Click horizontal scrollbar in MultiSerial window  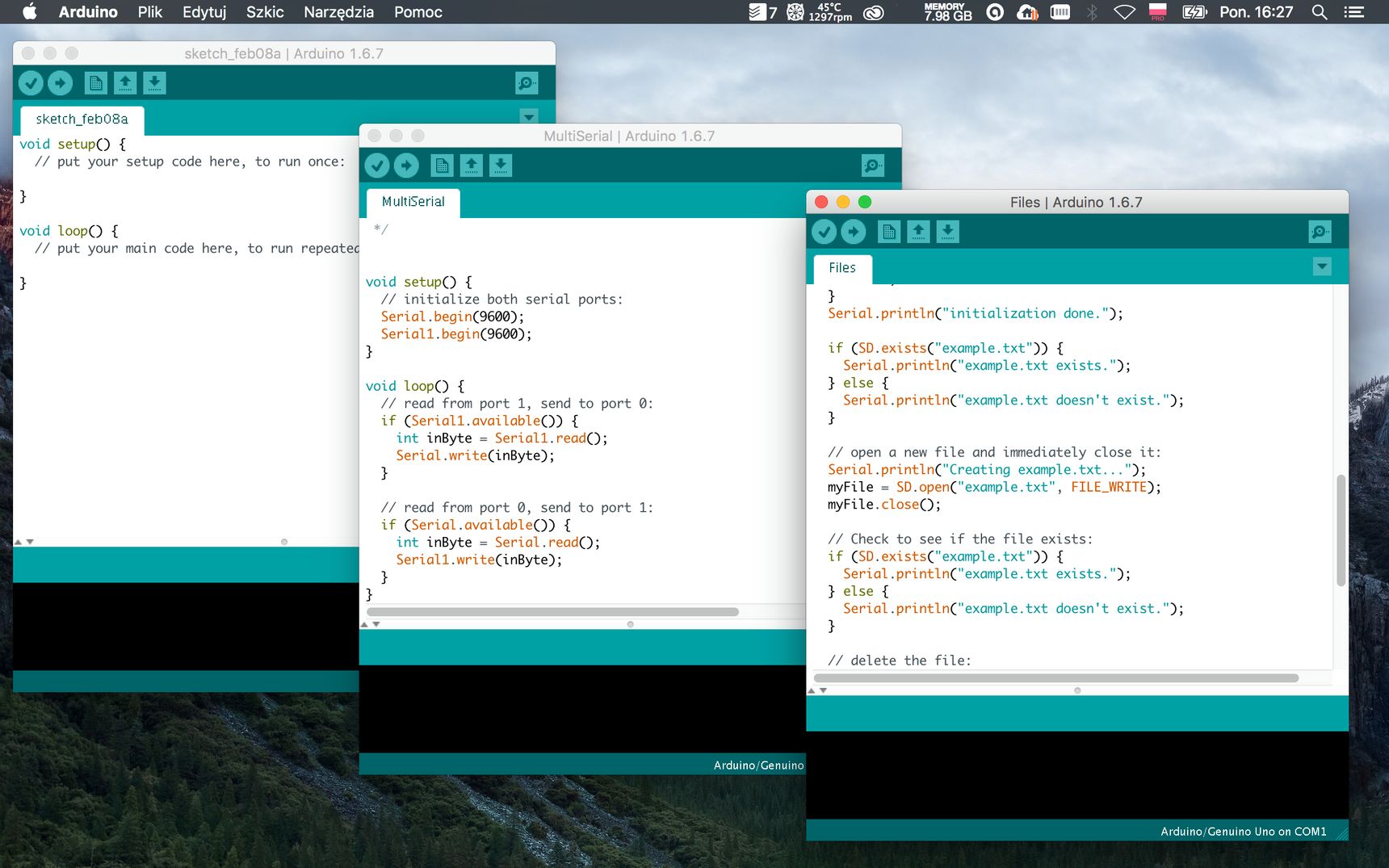coord(553,612)
